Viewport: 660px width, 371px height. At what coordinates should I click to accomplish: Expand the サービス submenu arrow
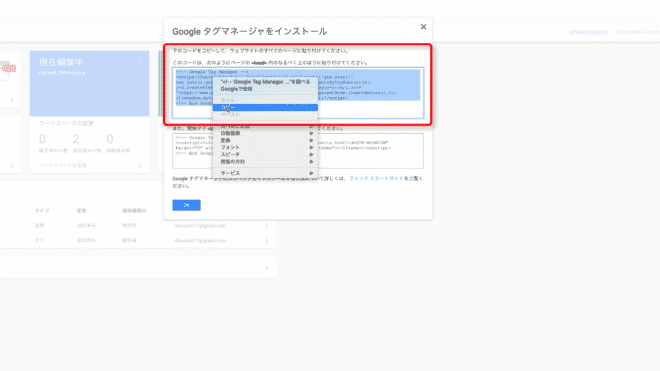pyautogui.click(x=311, y=173)
